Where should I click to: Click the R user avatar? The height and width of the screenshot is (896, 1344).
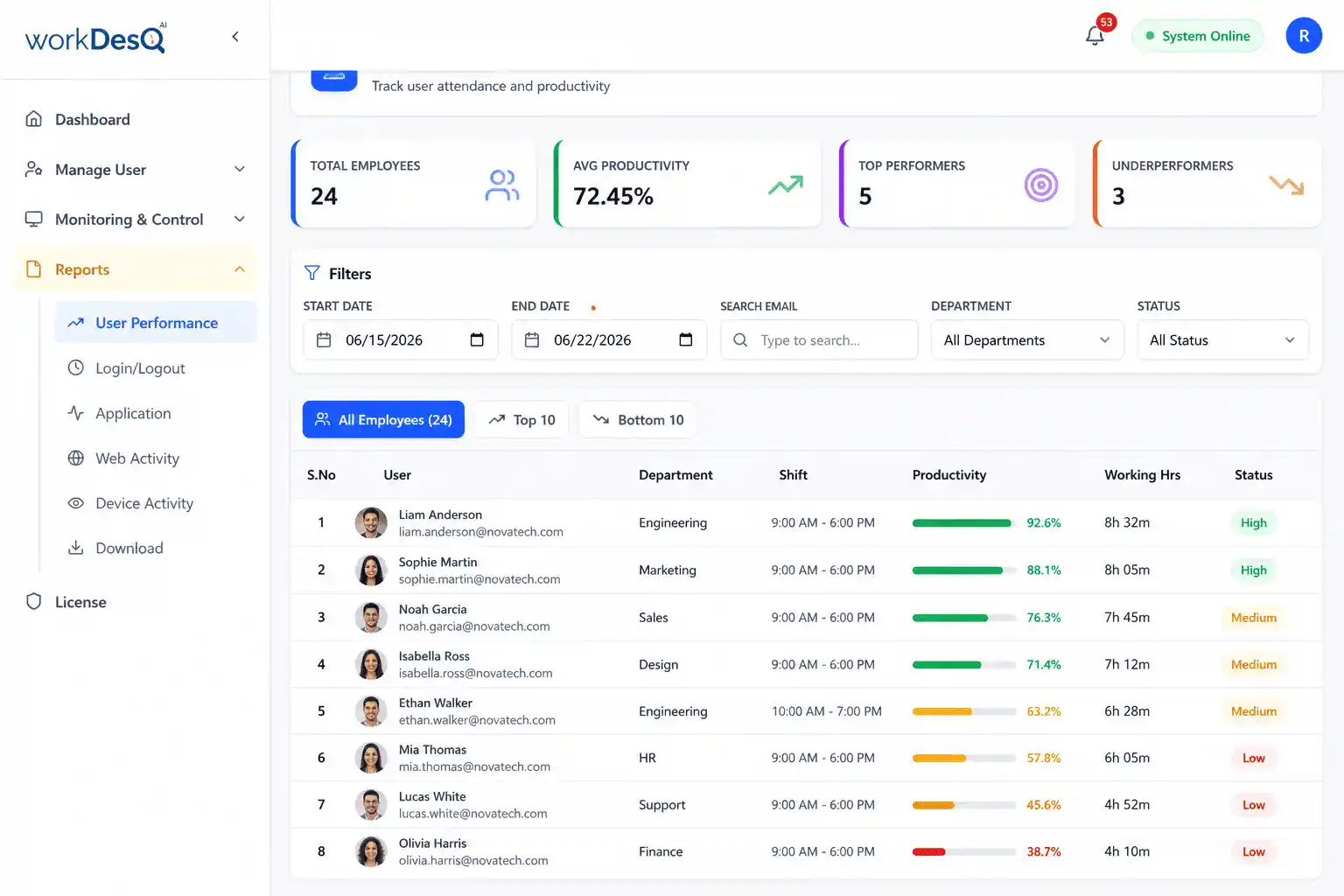(1304, 36)
